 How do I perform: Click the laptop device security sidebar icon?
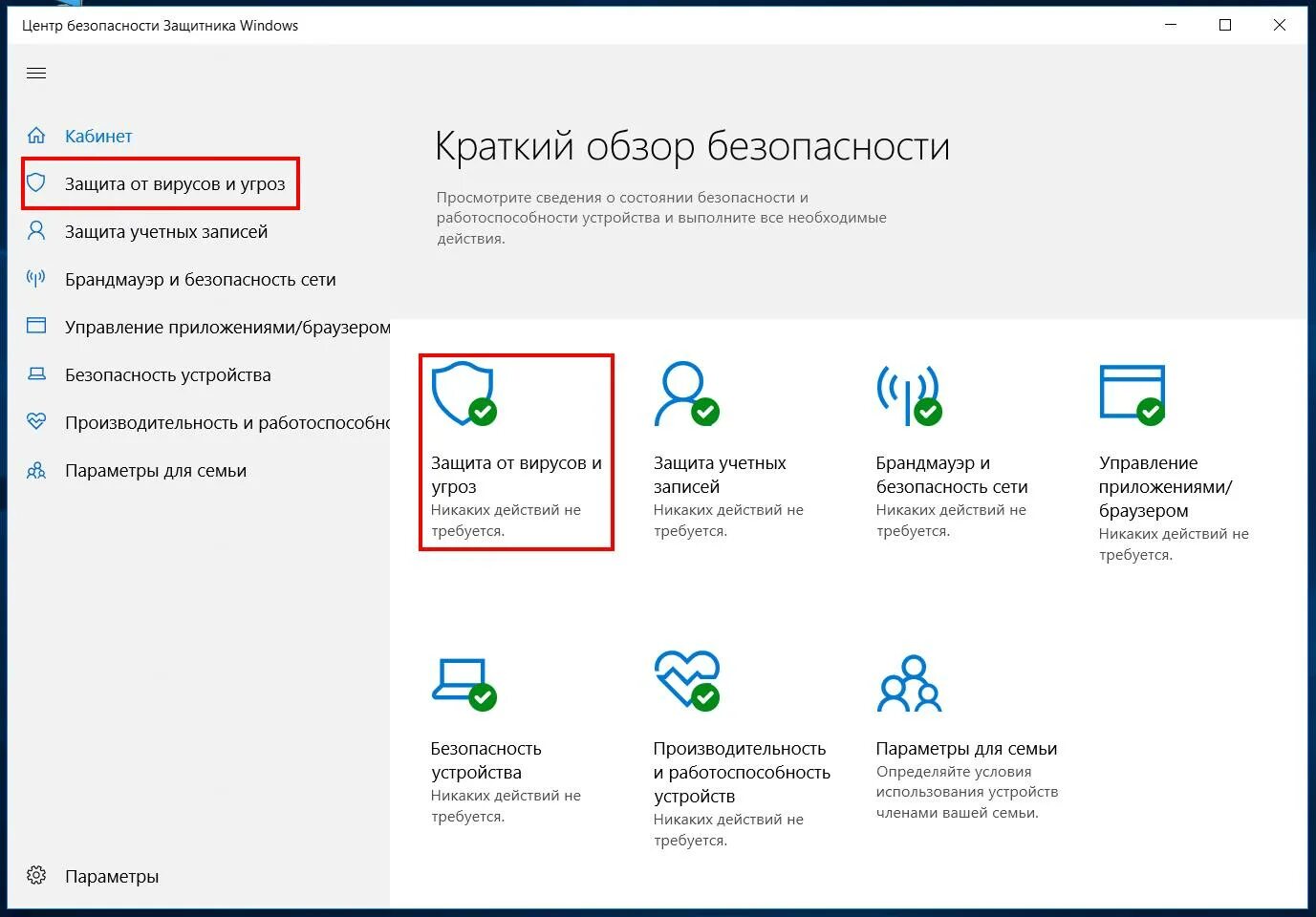point(36,374)
